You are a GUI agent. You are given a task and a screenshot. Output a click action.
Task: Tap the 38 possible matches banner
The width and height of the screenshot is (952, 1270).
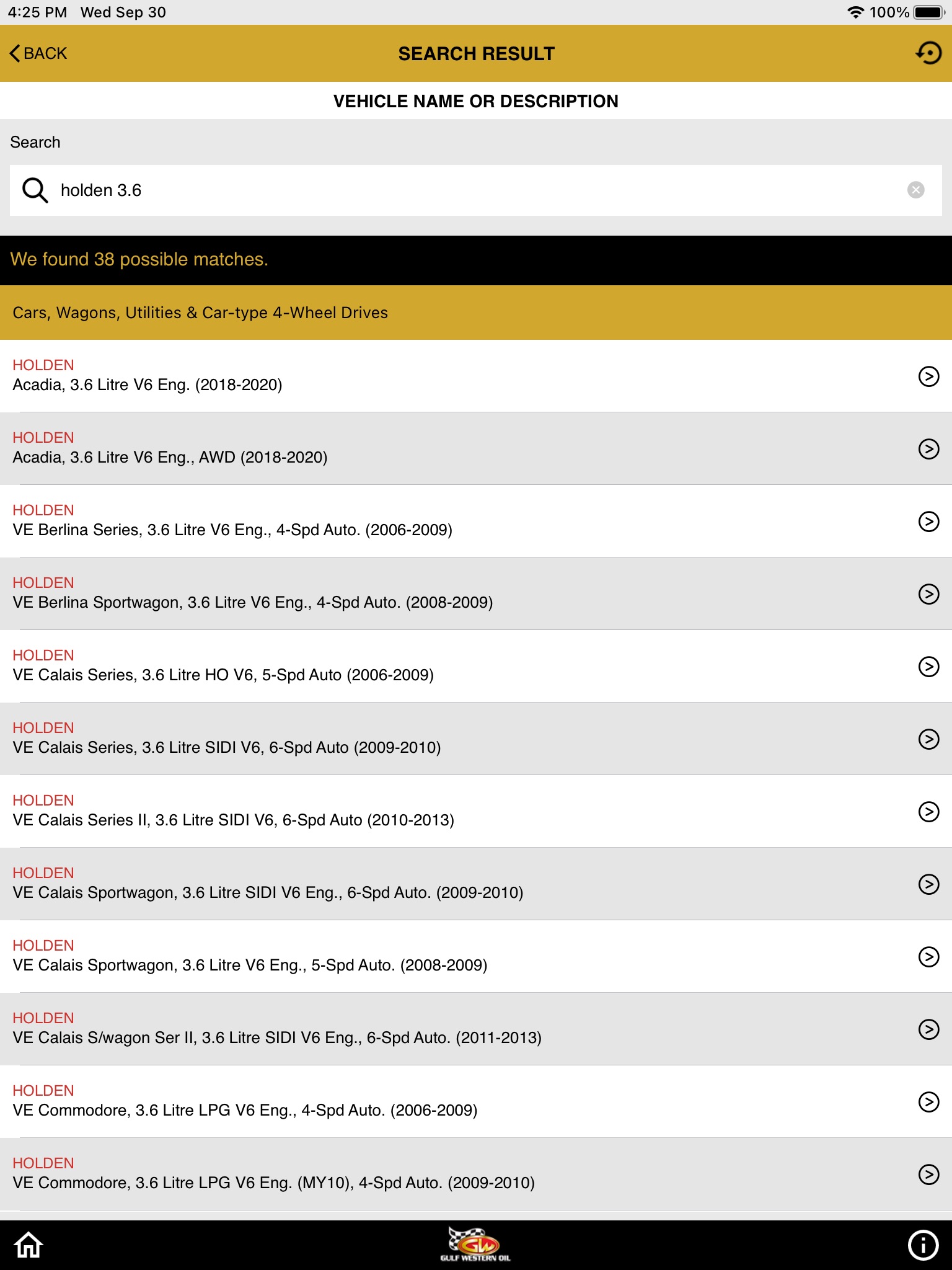pyautogui.click(x=476, y=260)
